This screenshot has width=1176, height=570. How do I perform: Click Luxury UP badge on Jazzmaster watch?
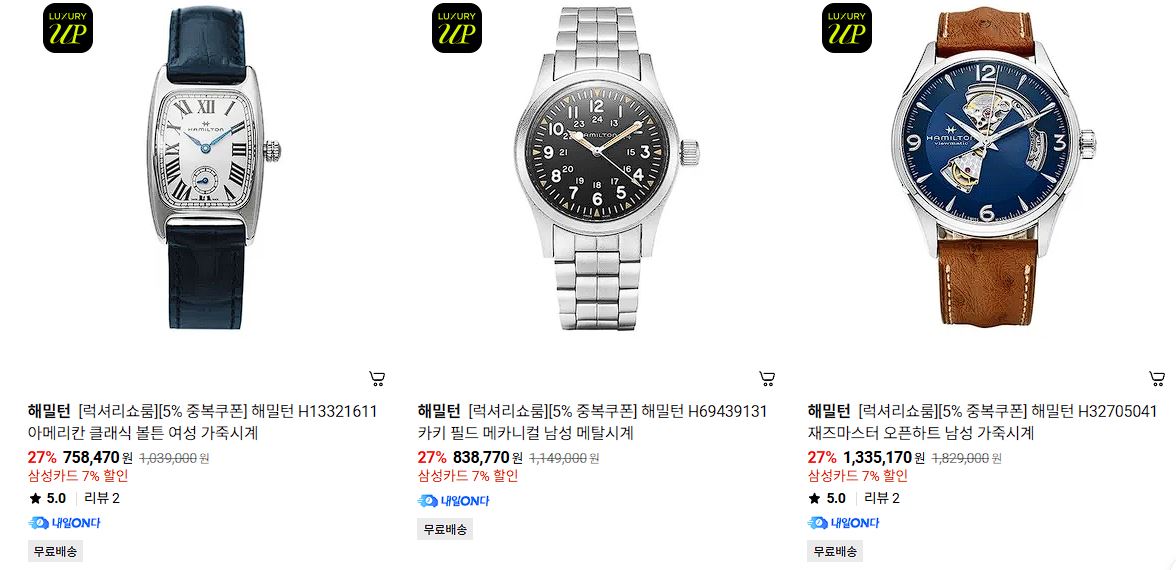(847, 28)
